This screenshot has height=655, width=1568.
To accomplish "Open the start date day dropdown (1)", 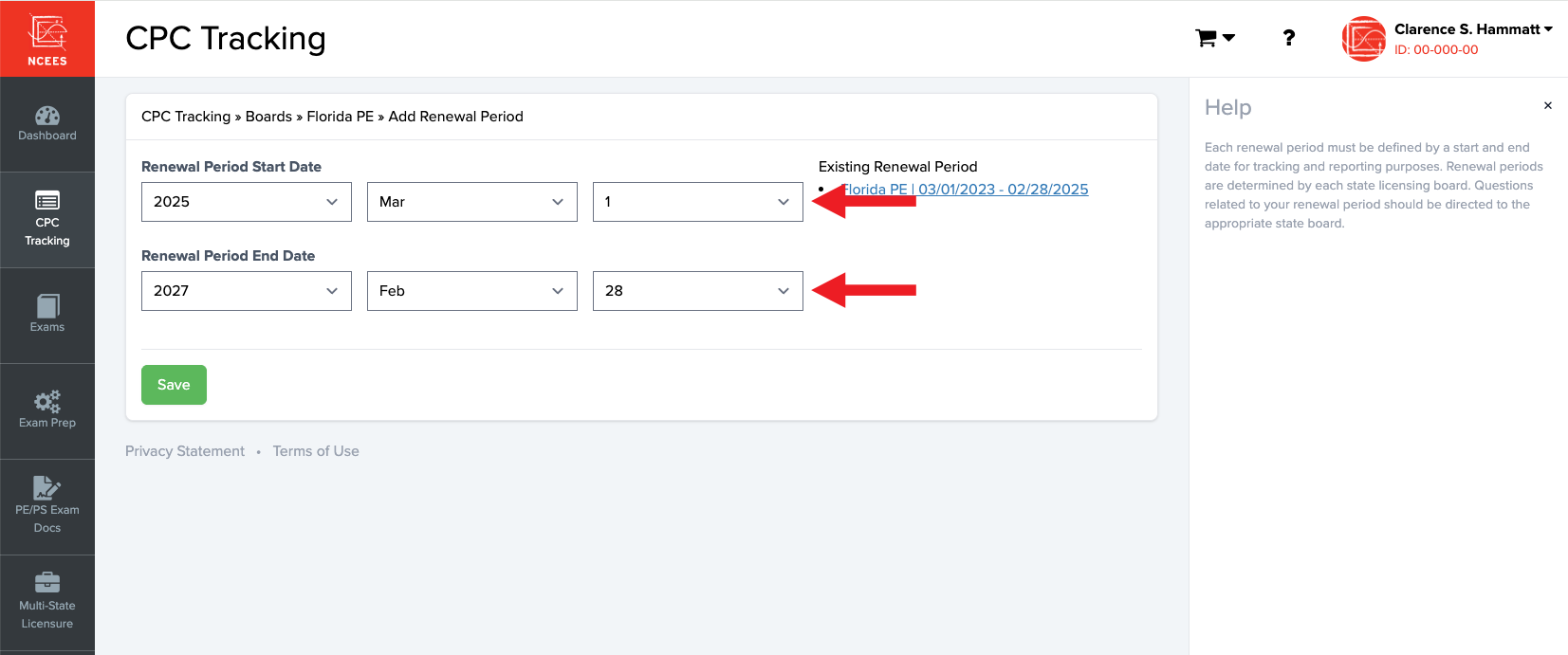I will (698, 202).
